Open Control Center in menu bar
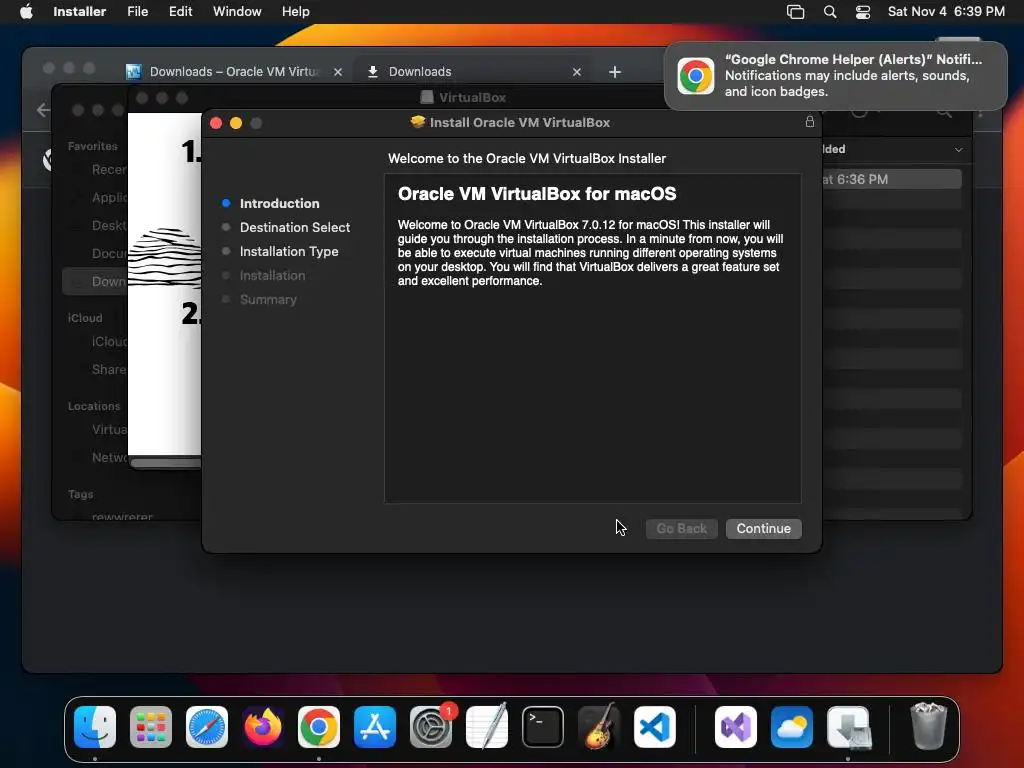The width and height of the screenshot is (1024, 768). (863, 12)
